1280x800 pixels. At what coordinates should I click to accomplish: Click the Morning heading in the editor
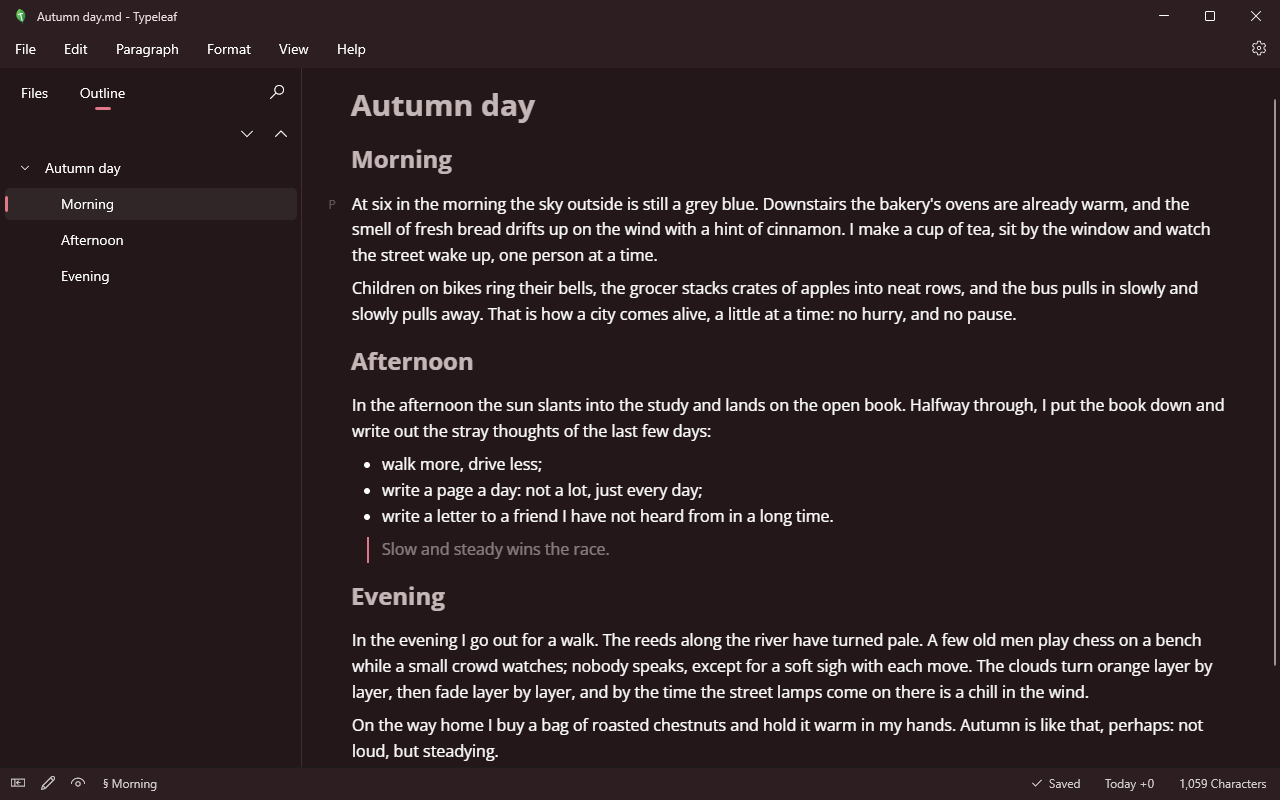[x=402, y=159]
